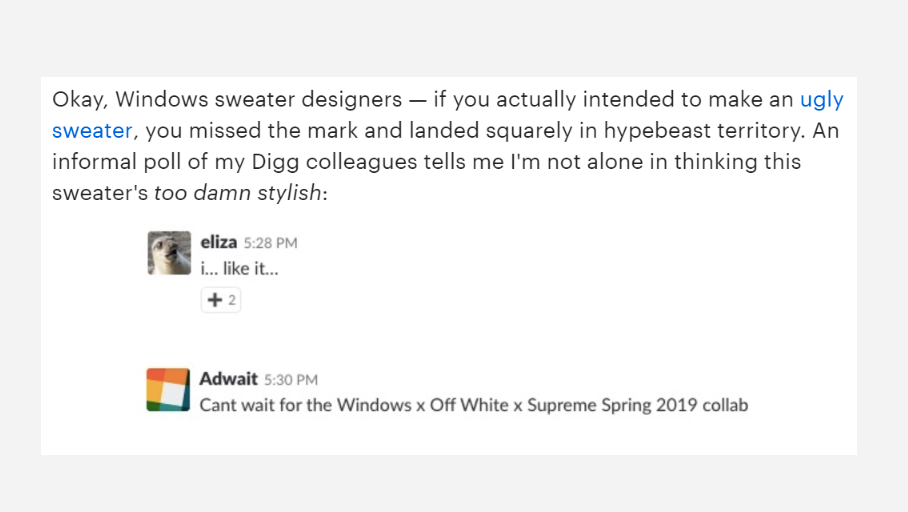
Task: Click "Windows" in the article's first line
Action: [162, 100]
